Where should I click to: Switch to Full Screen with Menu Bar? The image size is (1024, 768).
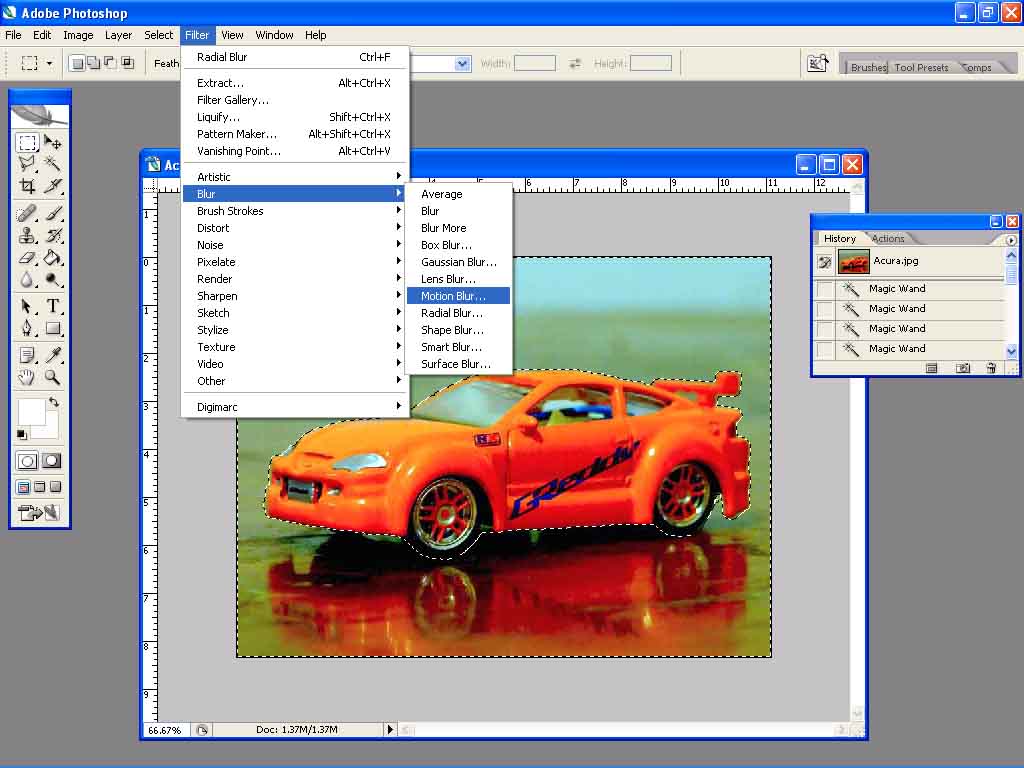pyautogui.click(x=40, y=487)
